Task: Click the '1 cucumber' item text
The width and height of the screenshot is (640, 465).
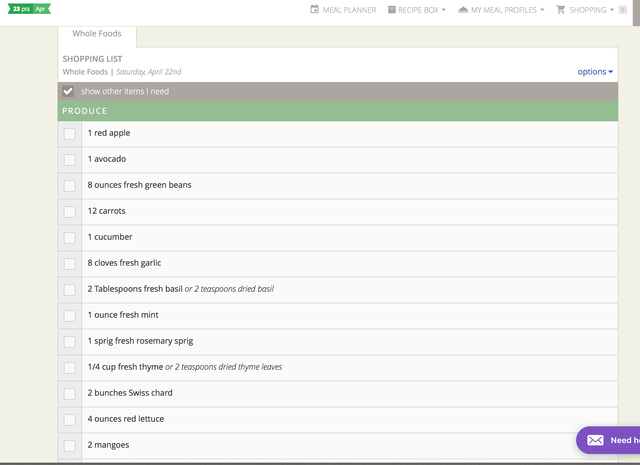Action: point(110,237)
